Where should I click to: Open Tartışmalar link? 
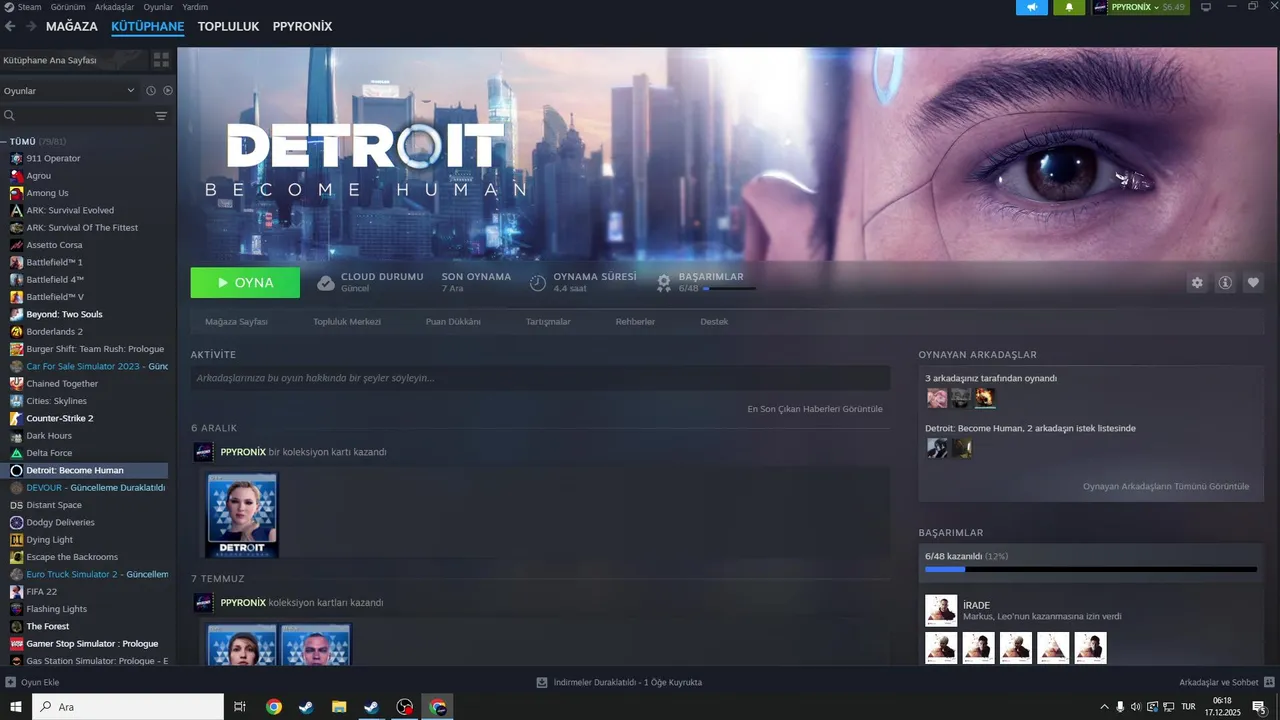click(x=548, y=322)
